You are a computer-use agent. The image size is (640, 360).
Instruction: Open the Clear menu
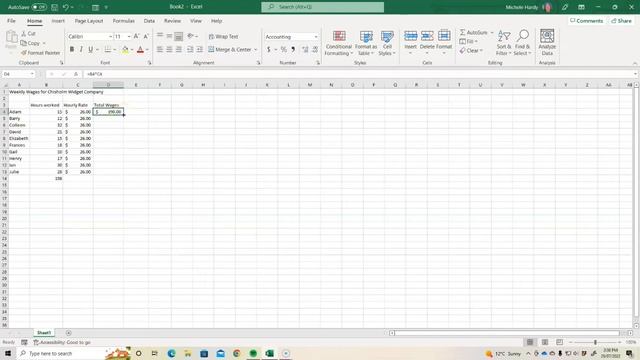click(471, 51)
